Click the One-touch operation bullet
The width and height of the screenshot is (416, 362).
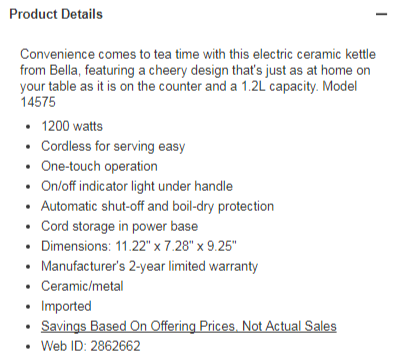pyautogui.click(x=99, y=166)
